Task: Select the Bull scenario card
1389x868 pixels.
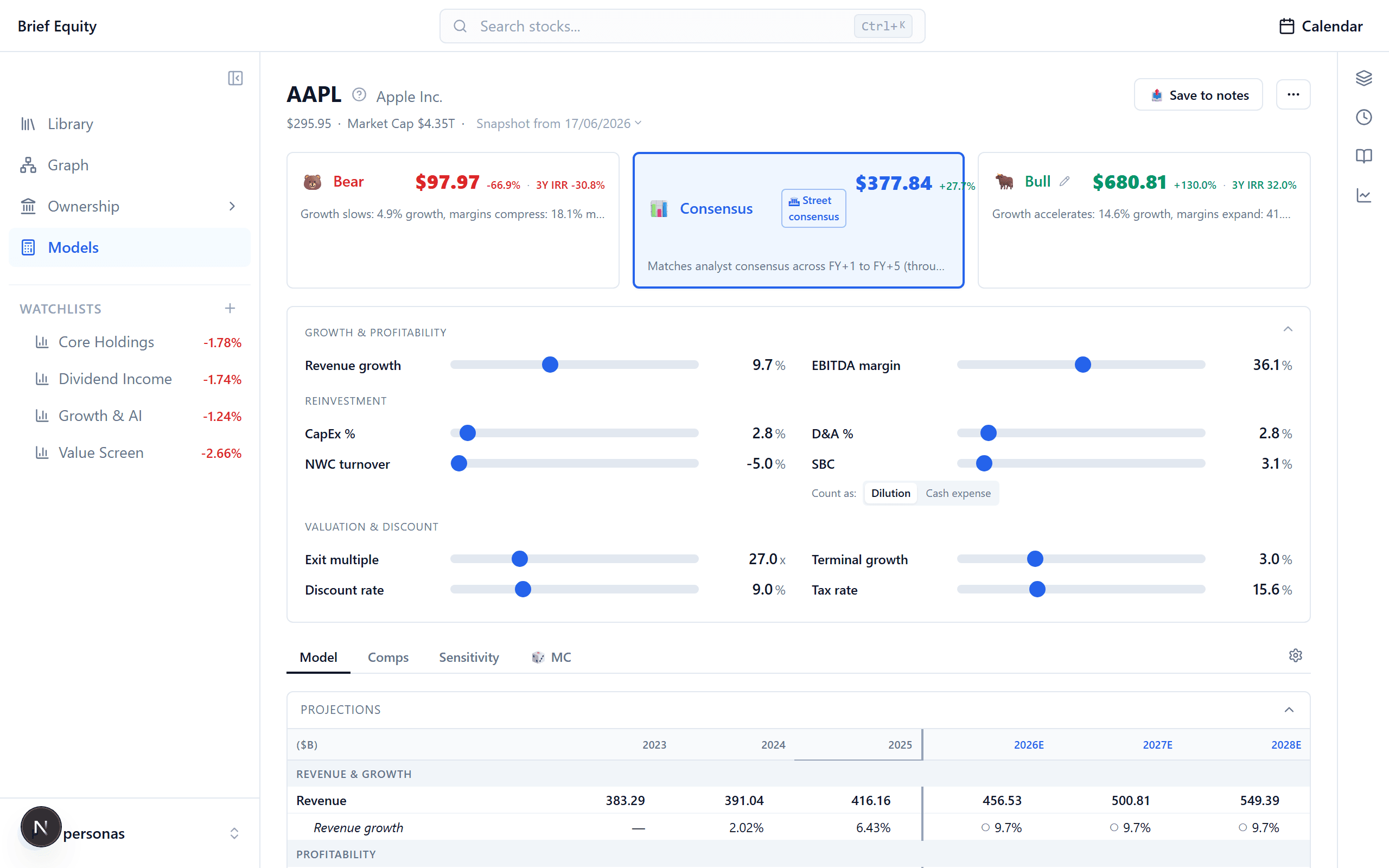Action: (1144, 220)
